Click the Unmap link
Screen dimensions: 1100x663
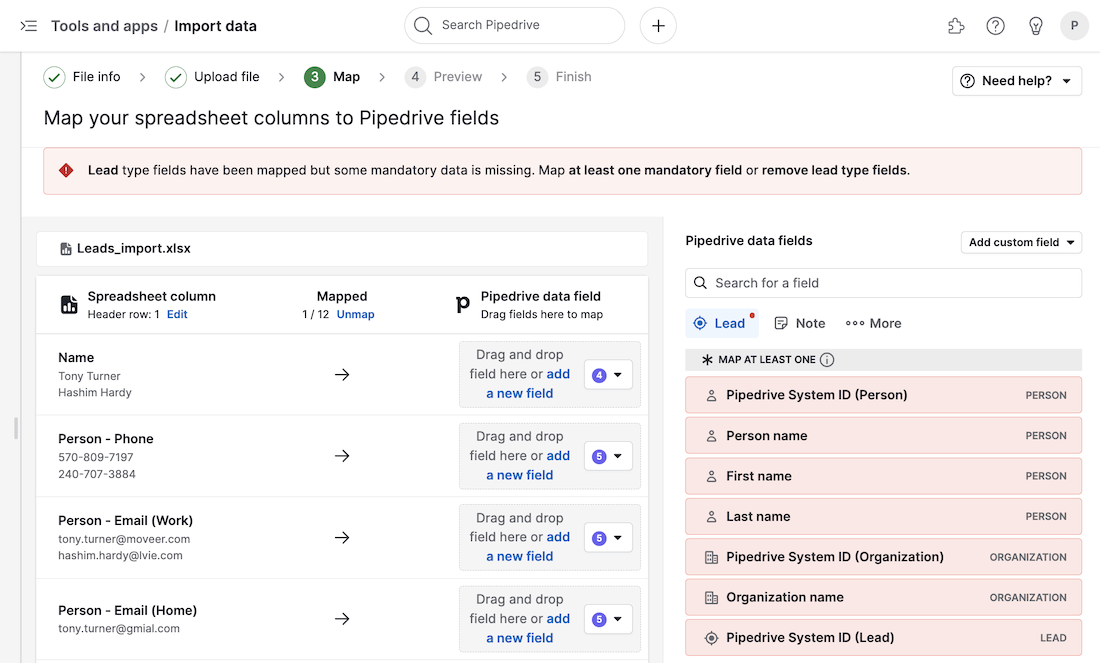coord(356,314)
